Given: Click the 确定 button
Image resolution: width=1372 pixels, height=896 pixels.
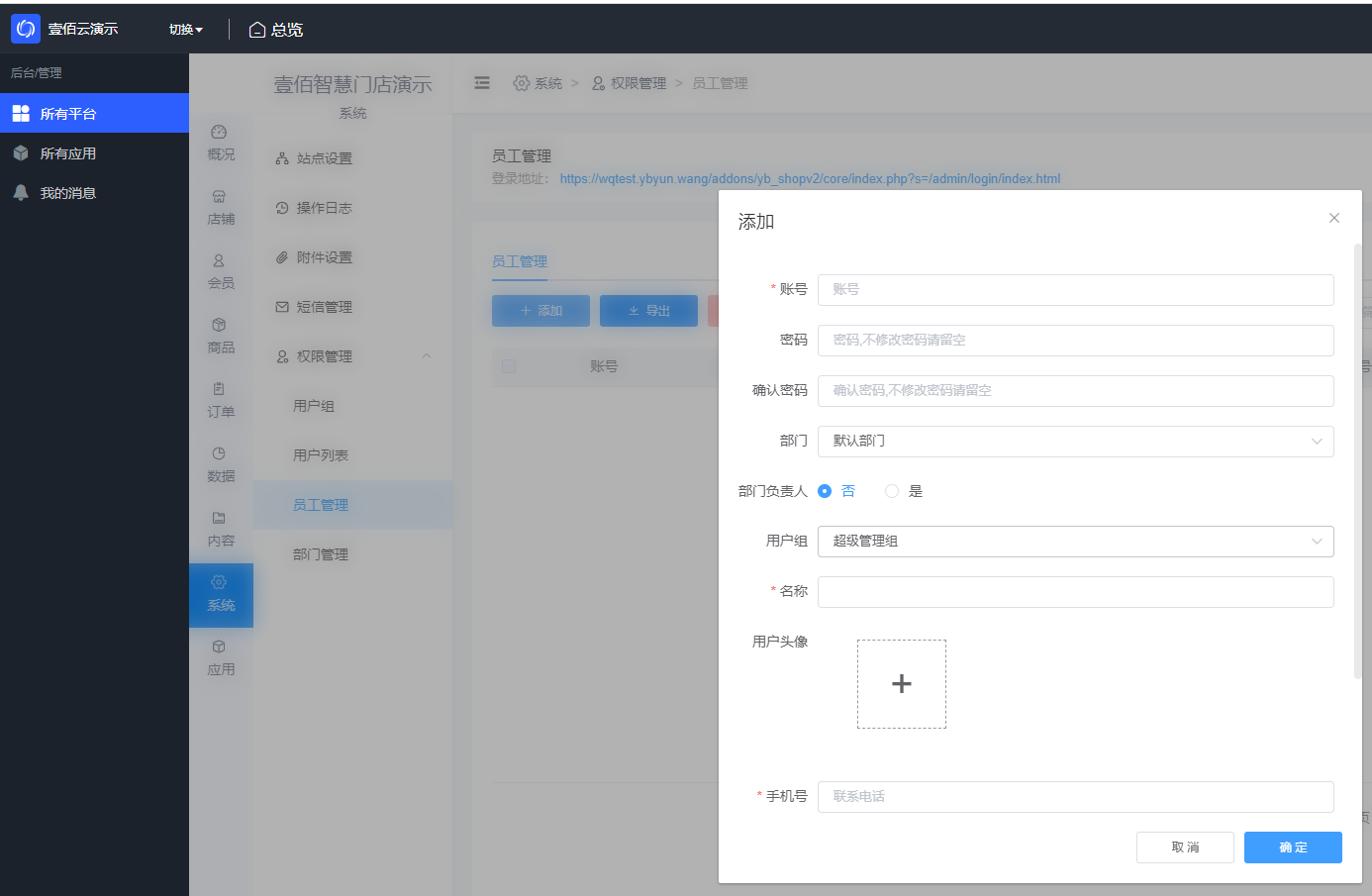Looking at the screenshot, I should coord(1293,847).
